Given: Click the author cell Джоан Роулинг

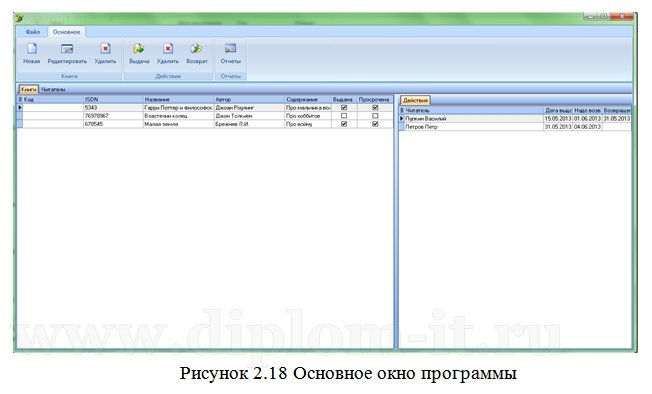Looking at the screenshot, I should point(249,108).
